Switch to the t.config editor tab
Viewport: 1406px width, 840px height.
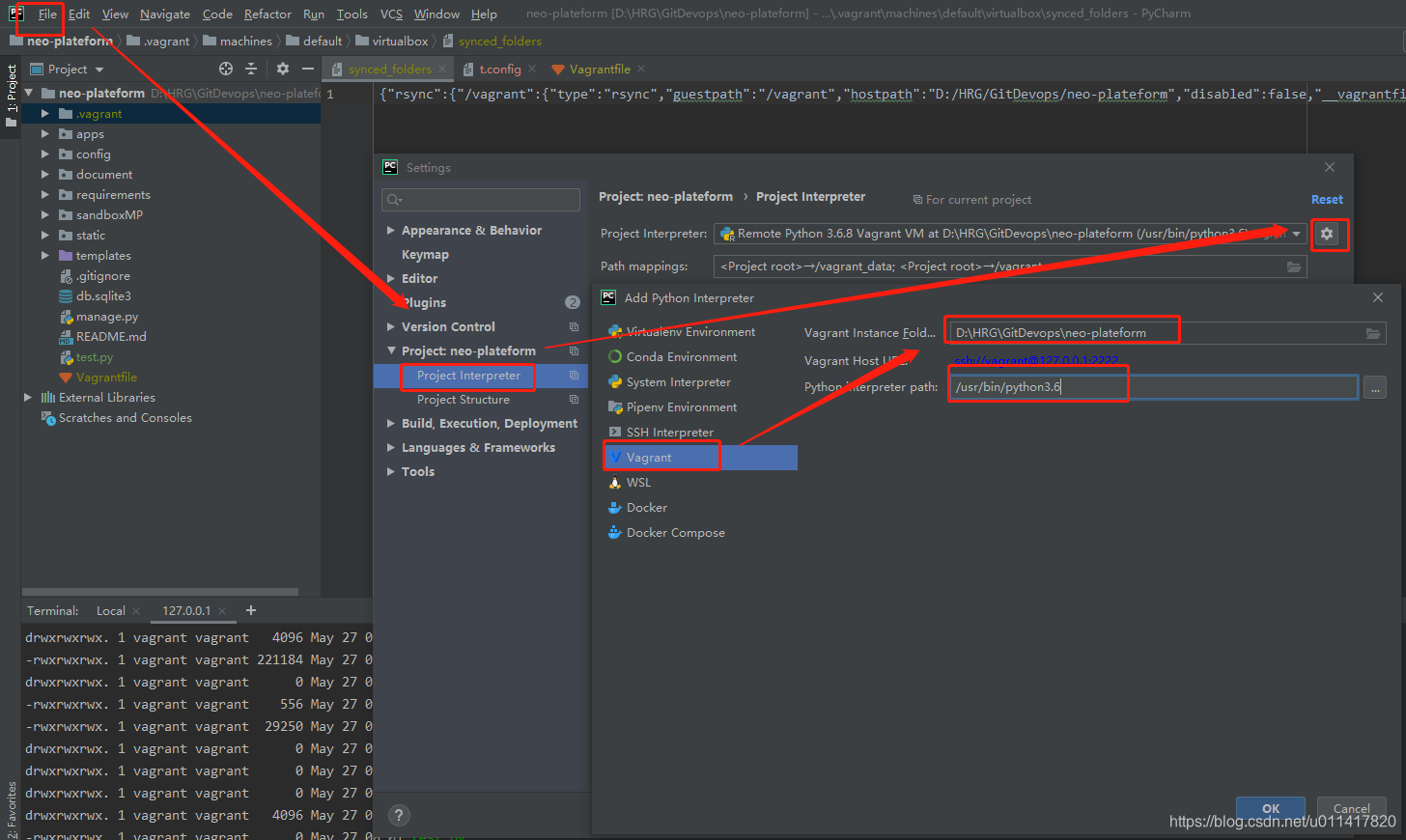coord(500,69)
